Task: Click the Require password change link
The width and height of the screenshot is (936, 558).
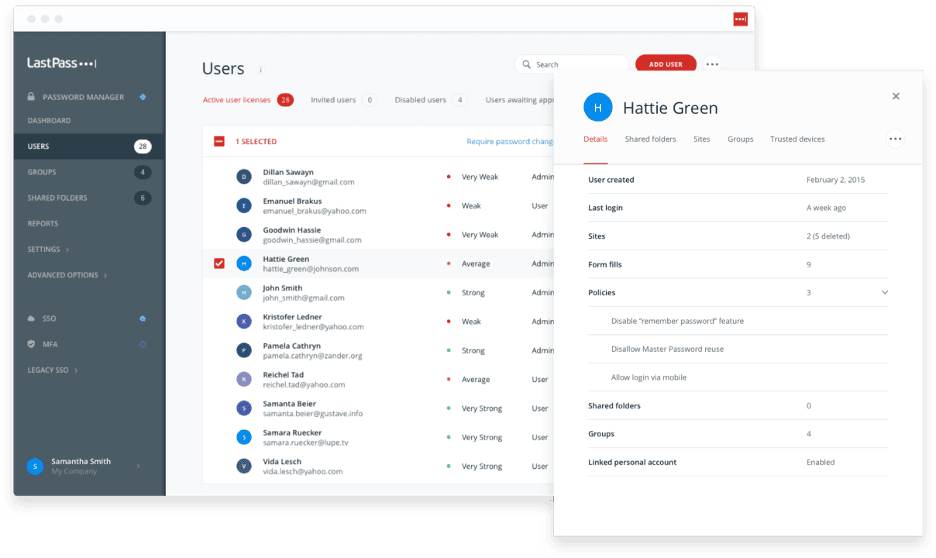Action: pos(510,142)
